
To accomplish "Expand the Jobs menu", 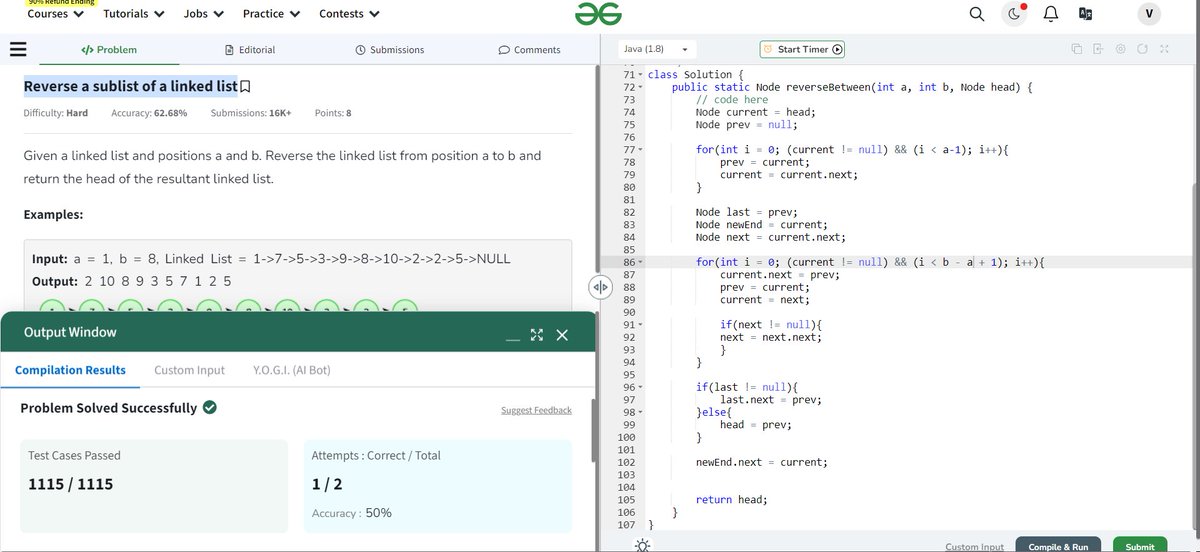I will [x=203, y=14].
